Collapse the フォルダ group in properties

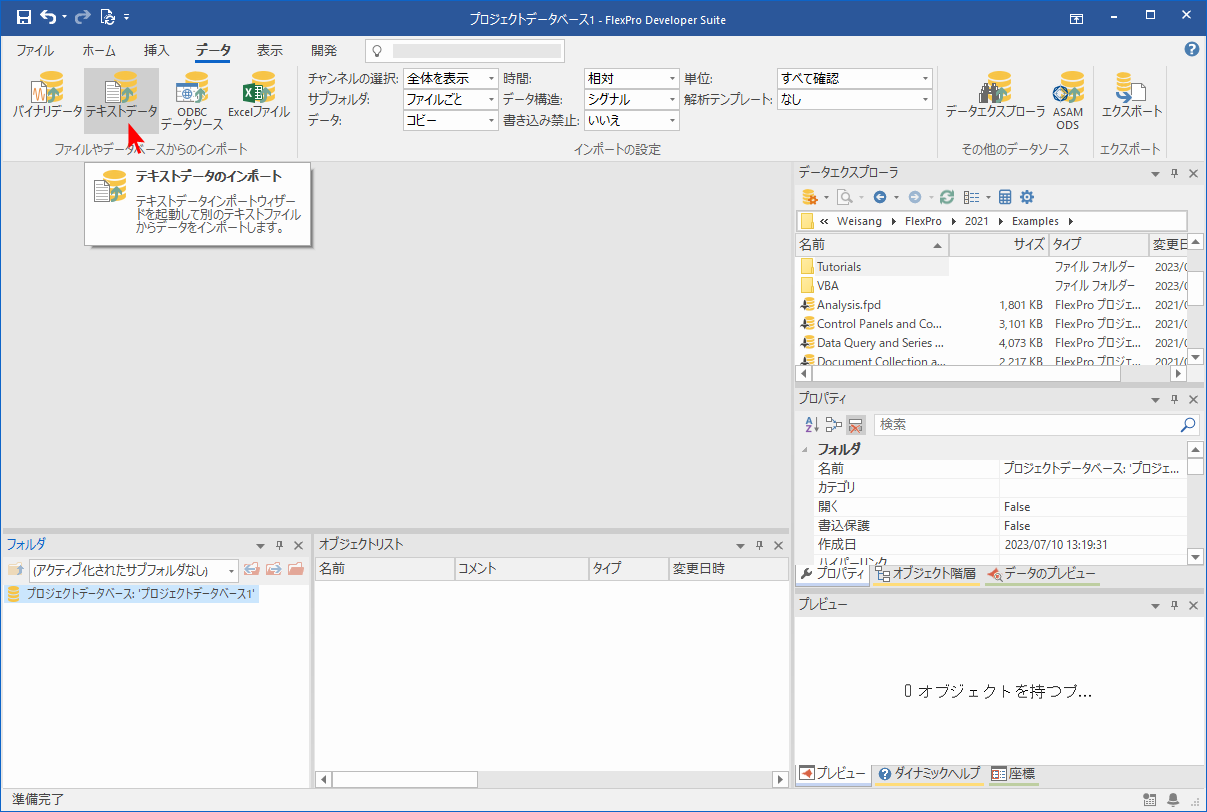pyautogui.click(x=805, y=450)
